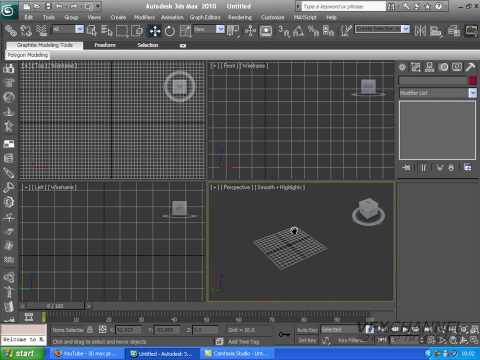Toggle Angle Snap

click(298, 31)
